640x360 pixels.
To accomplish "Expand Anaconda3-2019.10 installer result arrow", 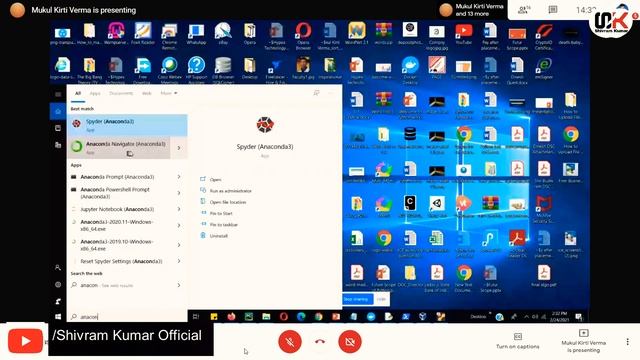I will [179, 245].
